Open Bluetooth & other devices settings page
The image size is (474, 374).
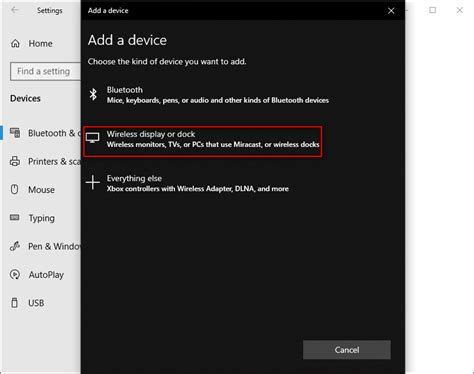coord(45,133)
